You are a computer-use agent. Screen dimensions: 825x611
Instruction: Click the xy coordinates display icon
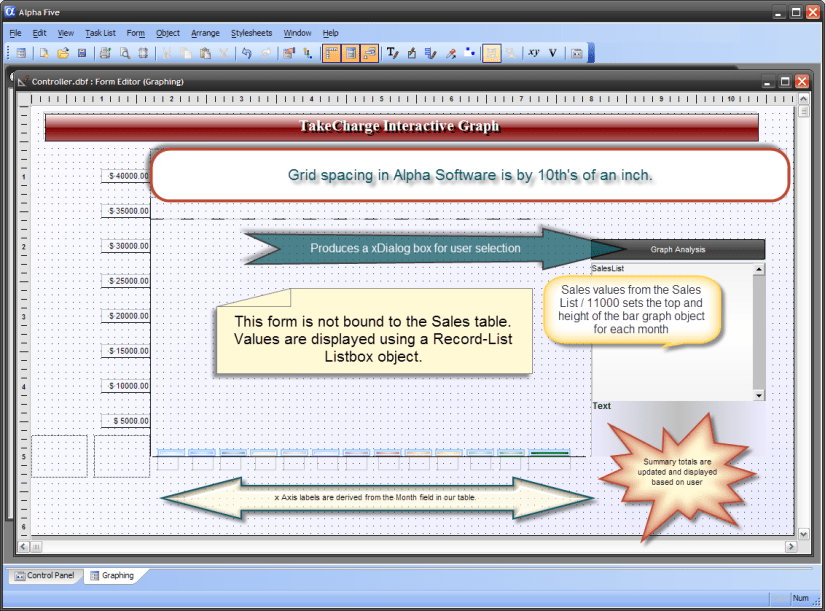pos(533,53)
